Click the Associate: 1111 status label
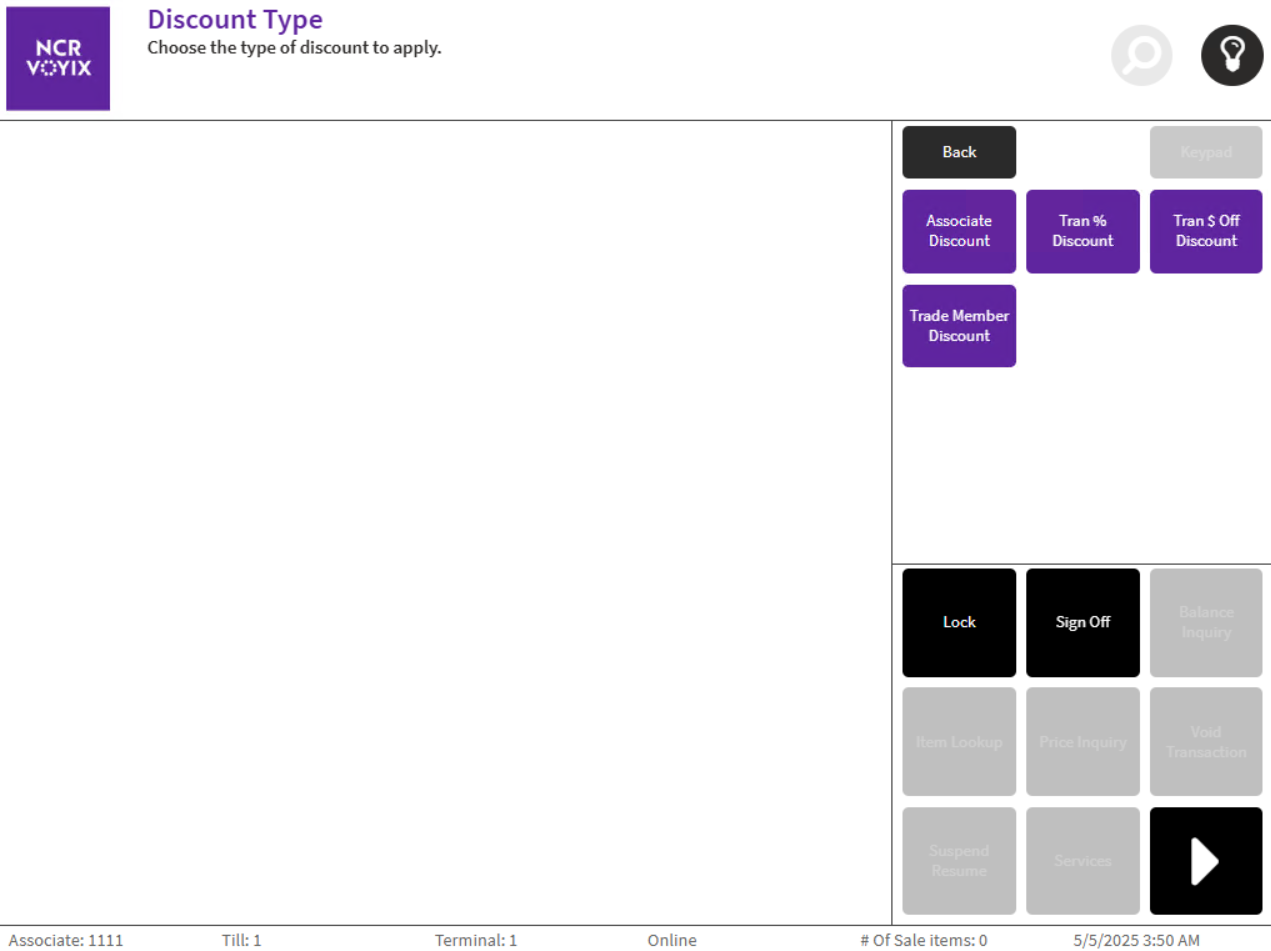Image resolution: width=1271 pixels, height=951 pixels. point(66,940)
